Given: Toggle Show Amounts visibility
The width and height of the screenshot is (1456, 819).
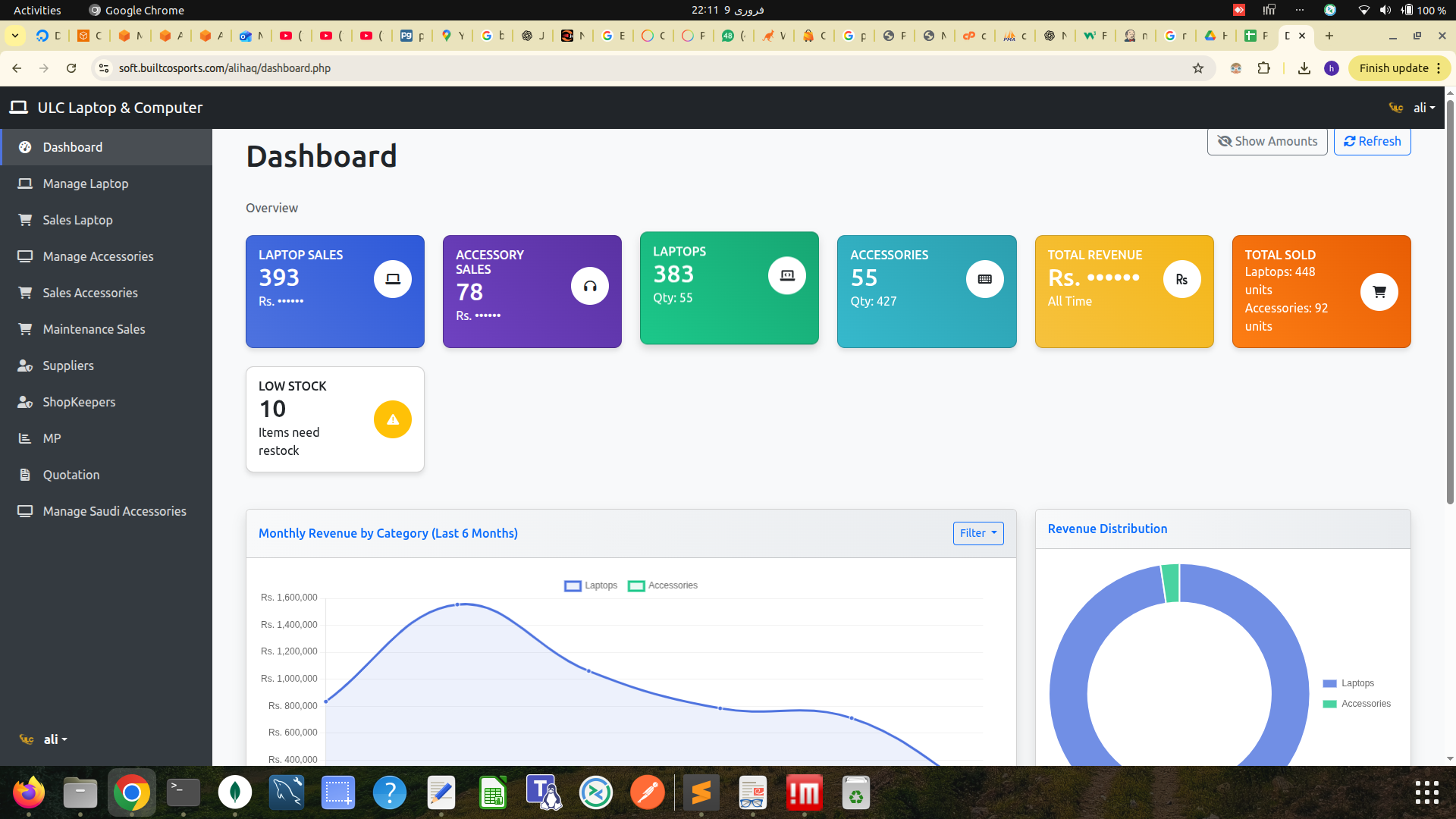Looking at the screenshot, I should (x=1266, y=141).
